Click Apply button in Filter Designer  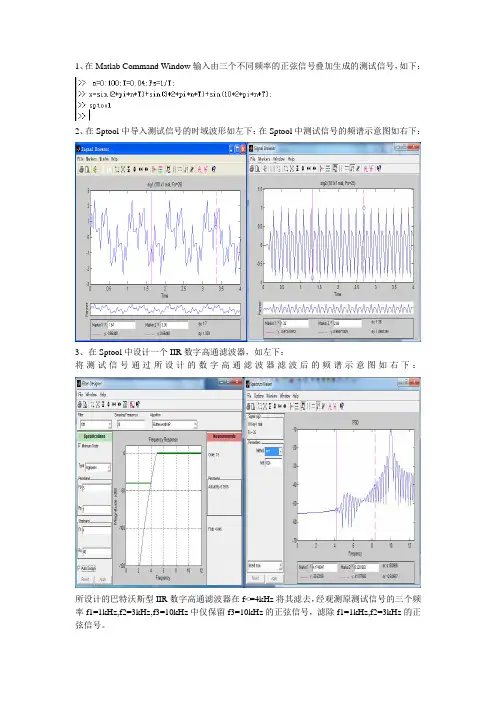103,579
